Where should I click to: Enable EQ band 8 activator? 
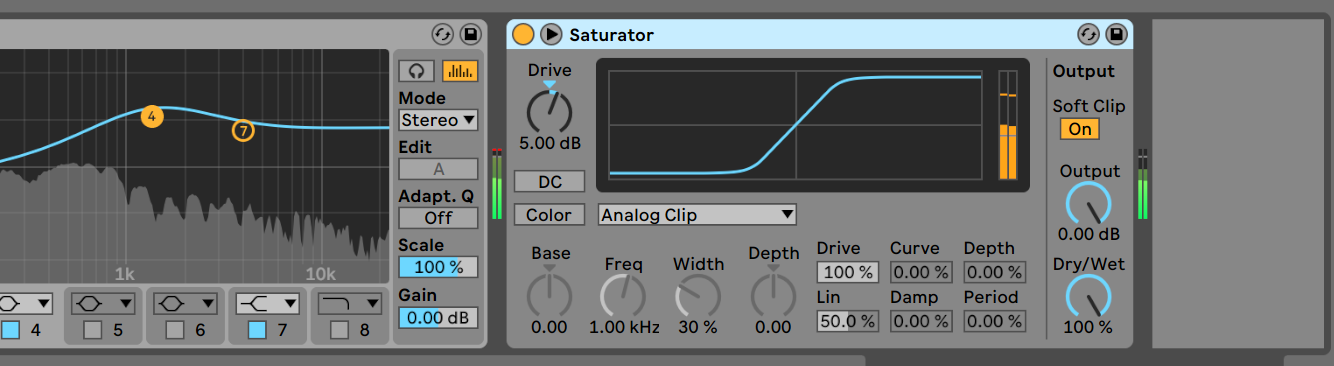pos(339,329)
